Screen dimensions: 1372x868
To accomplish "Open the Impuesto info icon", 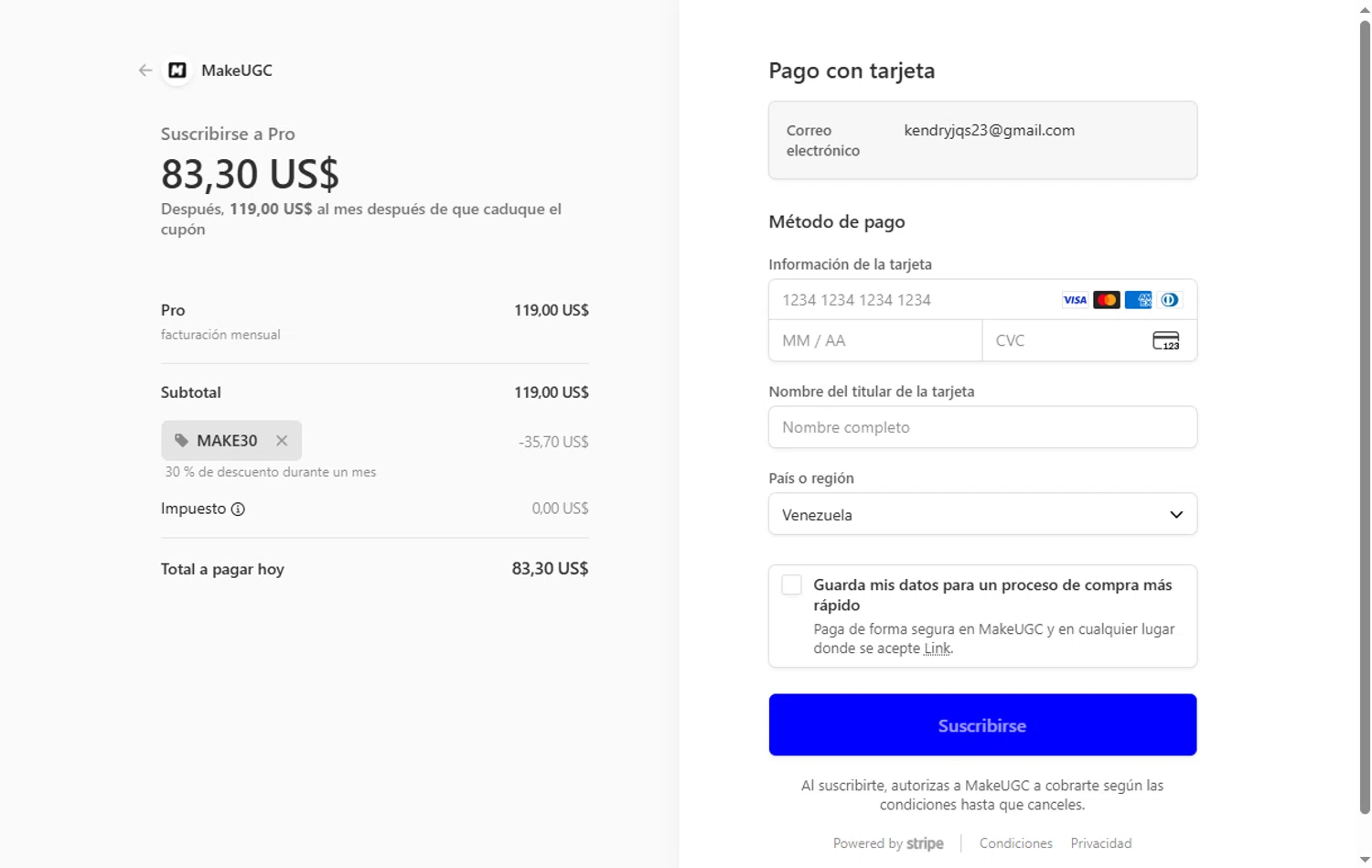I will tap(238, 509).
